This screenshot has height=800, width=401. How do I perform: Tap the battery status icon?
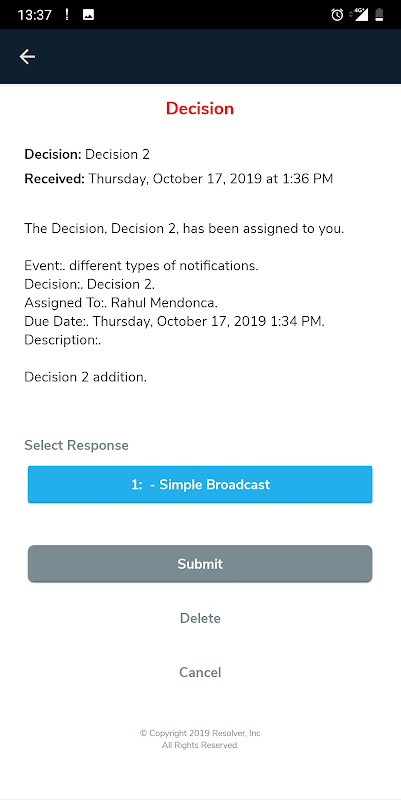(x=379, y=15)
